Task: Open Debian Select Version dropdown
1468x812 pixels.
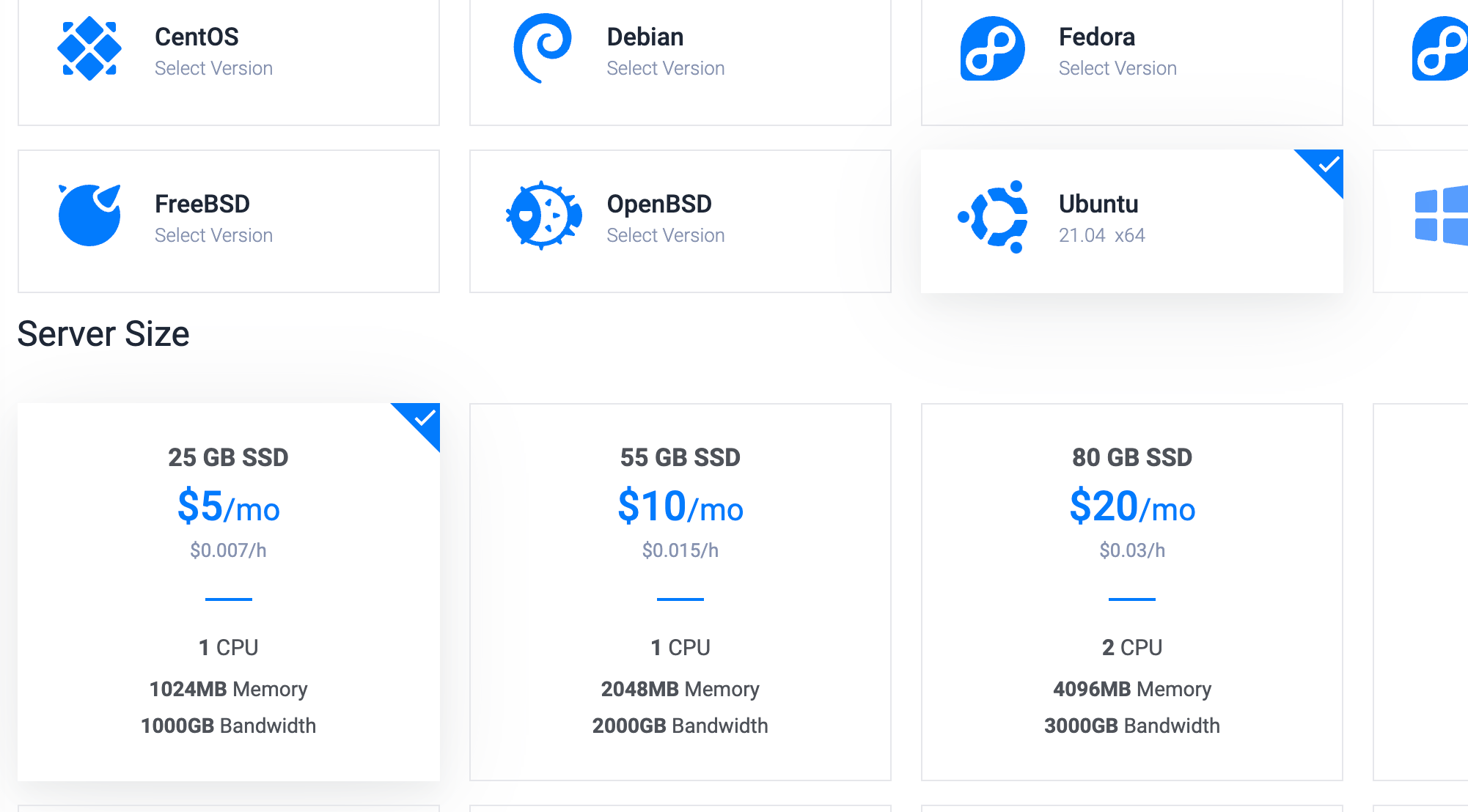Action: [x=665, y=68]
